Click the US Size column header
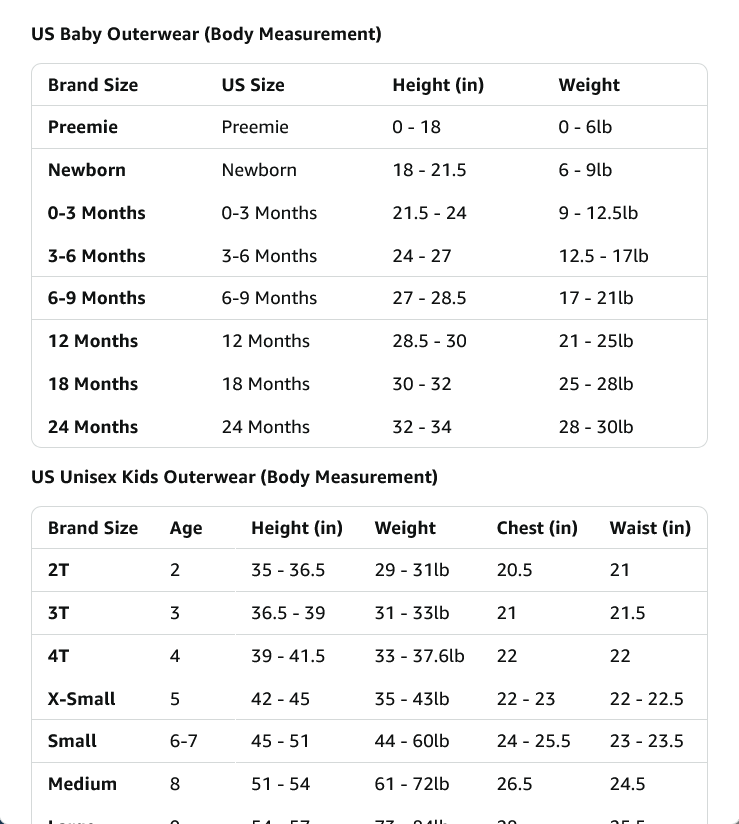This screenshot has width=739, height=824. point(253,85)
